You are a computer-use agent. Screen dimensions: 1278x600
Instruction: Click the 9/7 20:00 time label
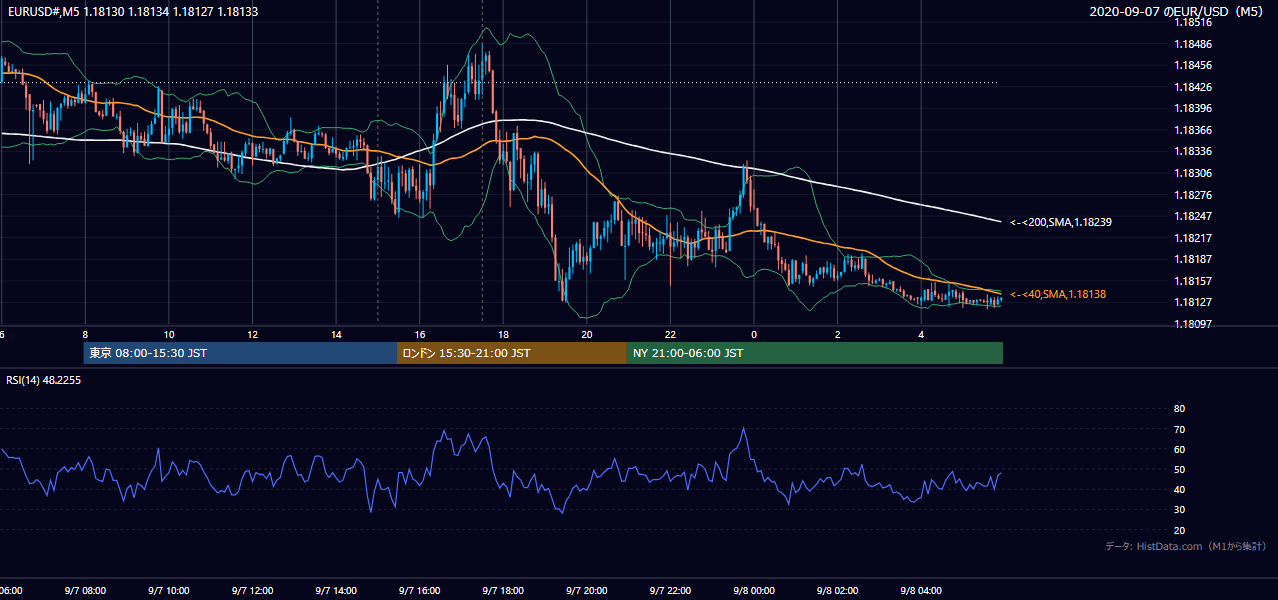tap(587, 591)
